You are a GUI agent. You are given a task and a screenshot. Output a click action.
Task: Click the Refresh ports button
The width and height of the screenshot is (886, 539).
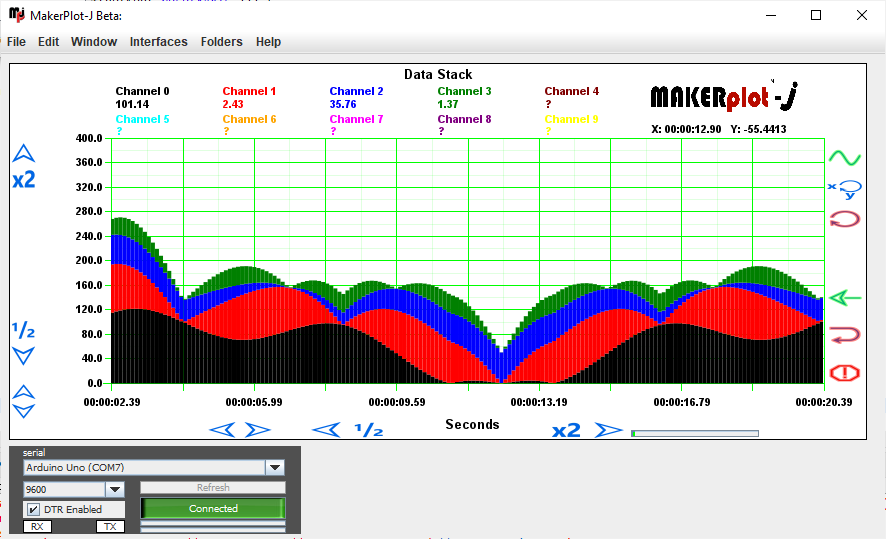[x=213, y=488]
